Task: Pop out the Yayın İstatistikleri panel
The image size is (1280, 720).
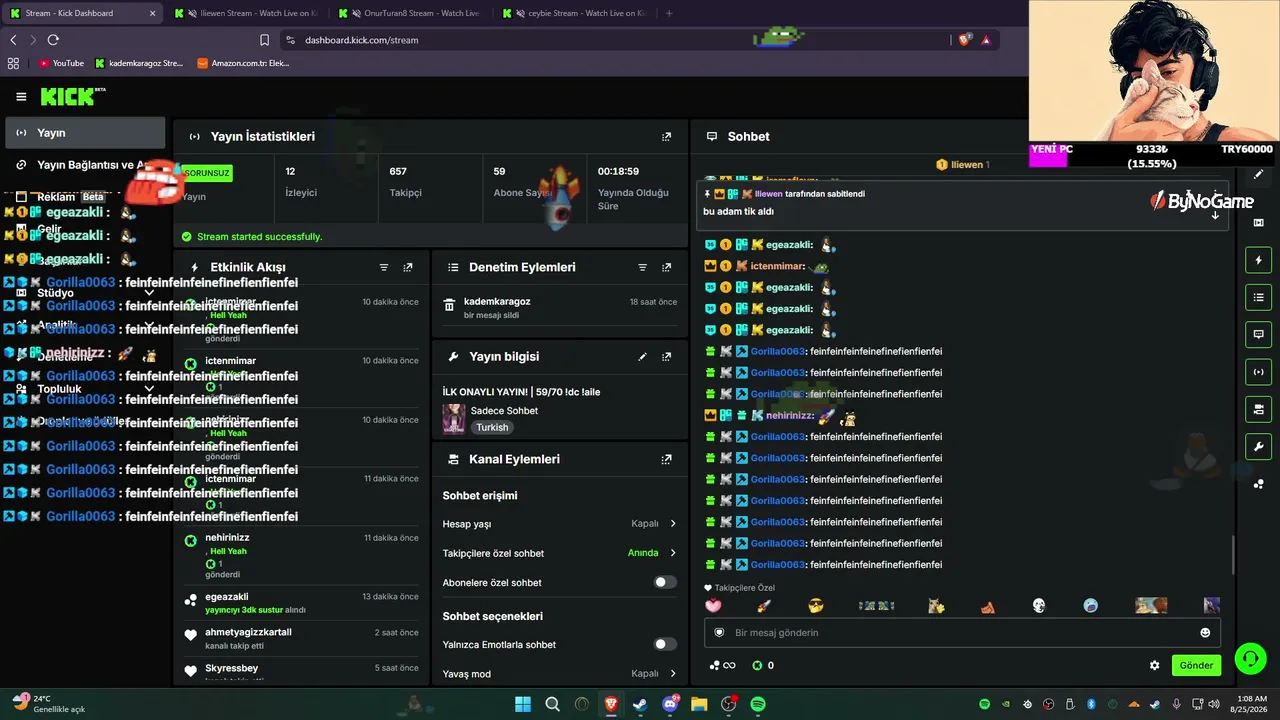Action: pyautogui.click(x=667, y=136)
